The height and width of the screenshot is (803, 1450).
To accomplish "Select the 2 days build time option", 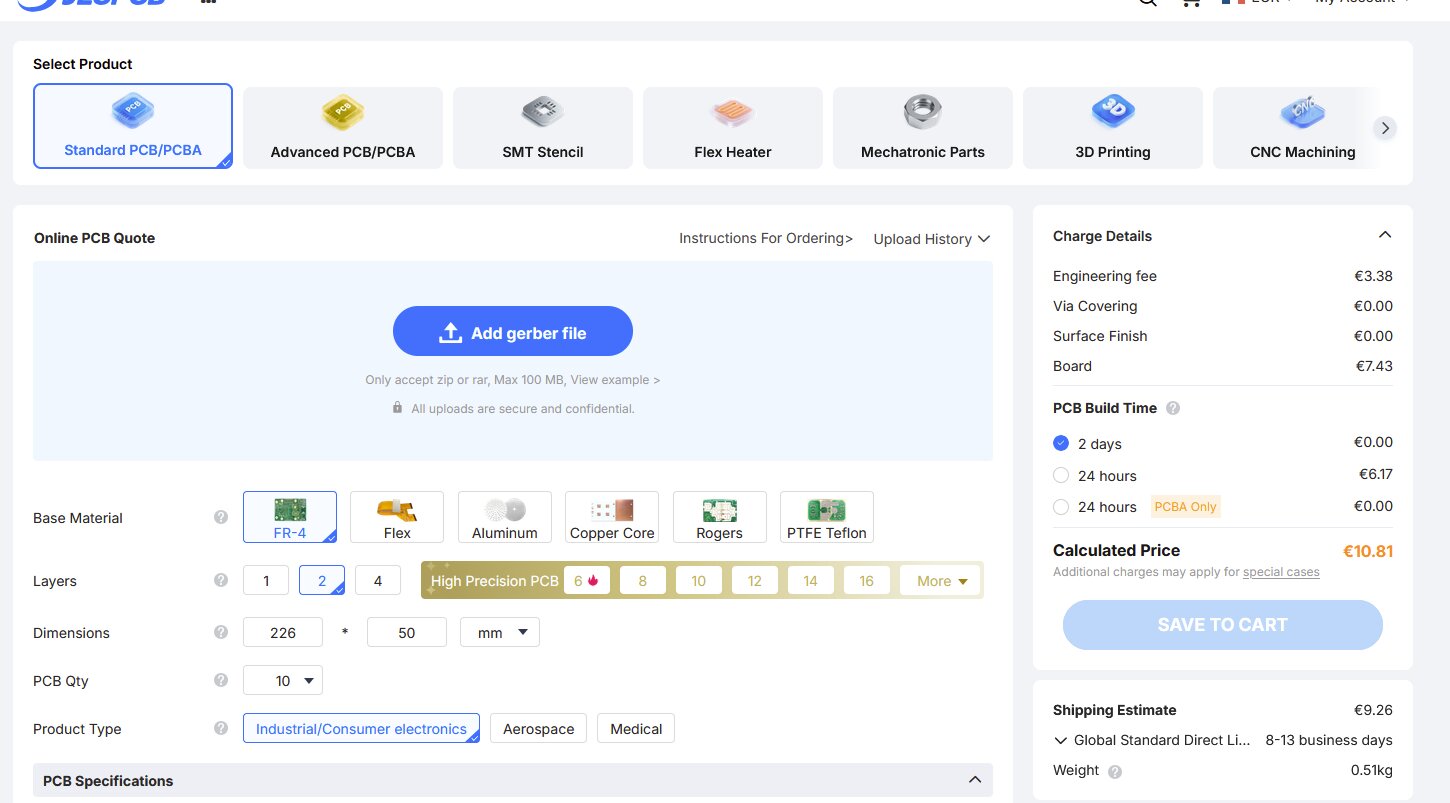I will pyautogui.click(x=1061, y=443).
